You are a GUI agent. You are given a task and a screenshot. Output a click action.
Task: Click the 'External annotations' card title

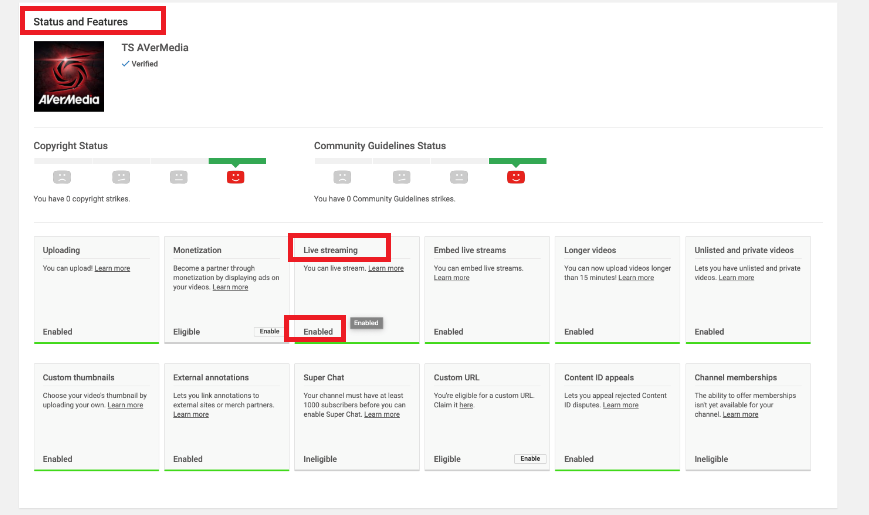(211, 378)
